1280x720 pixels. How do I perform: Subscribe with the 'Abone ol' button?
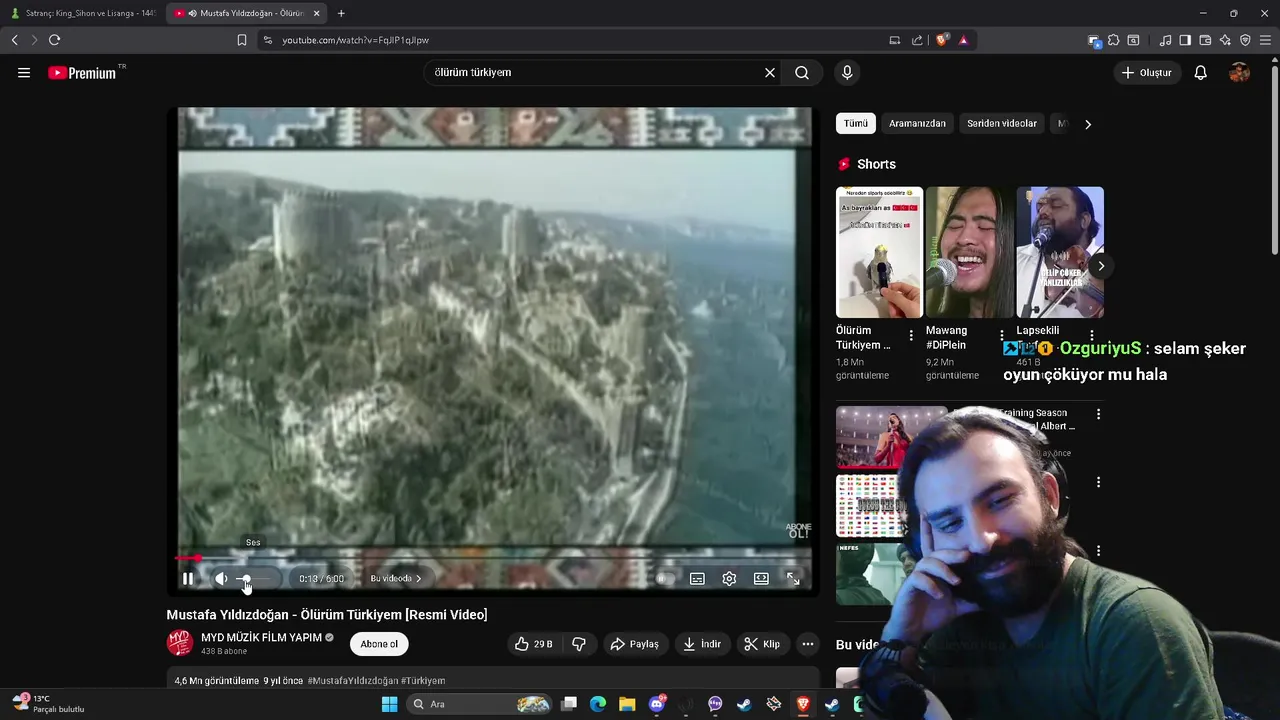click(x=379, y=644)
